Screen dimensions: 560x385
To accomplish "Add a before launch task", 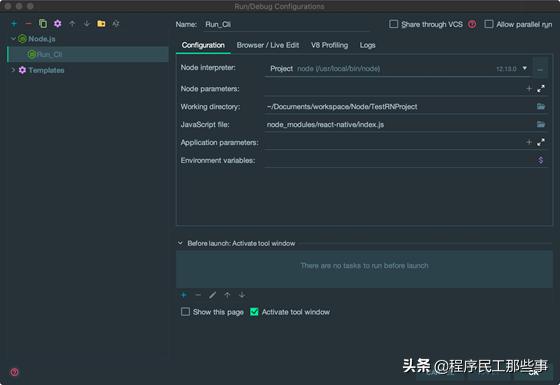I will click(184, 295).
